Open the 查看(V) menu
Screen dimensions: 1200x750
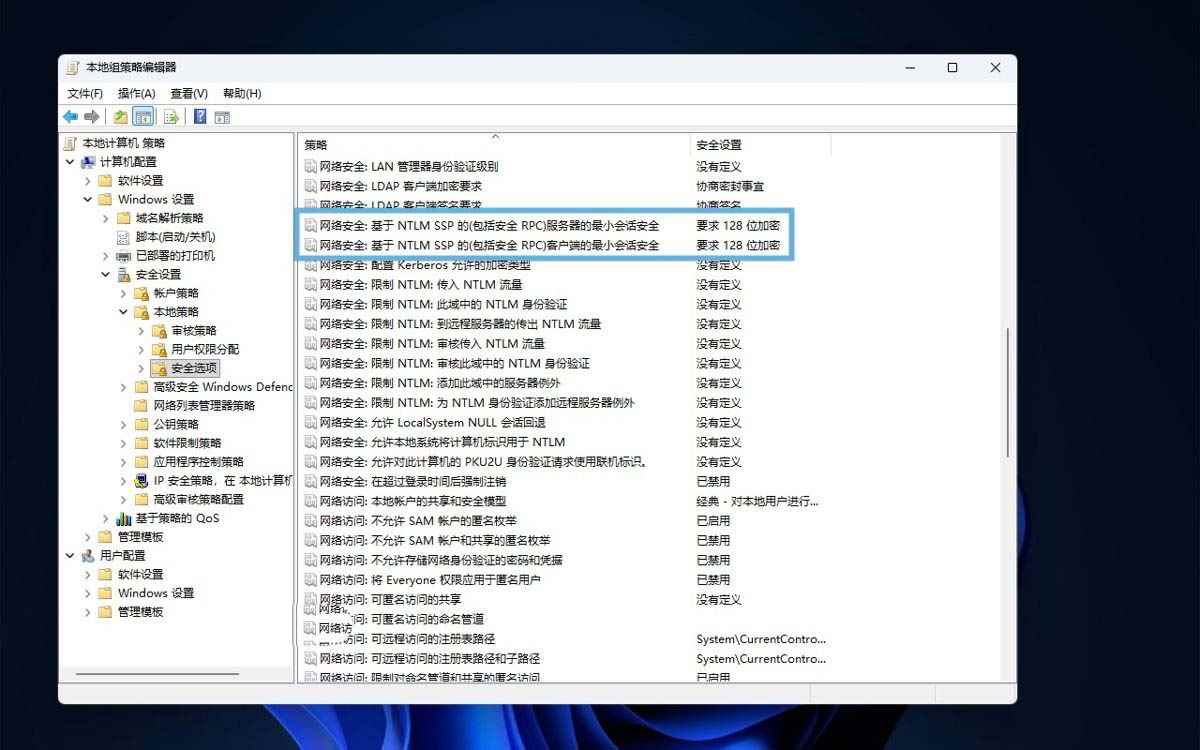click(x=189, y=93)
